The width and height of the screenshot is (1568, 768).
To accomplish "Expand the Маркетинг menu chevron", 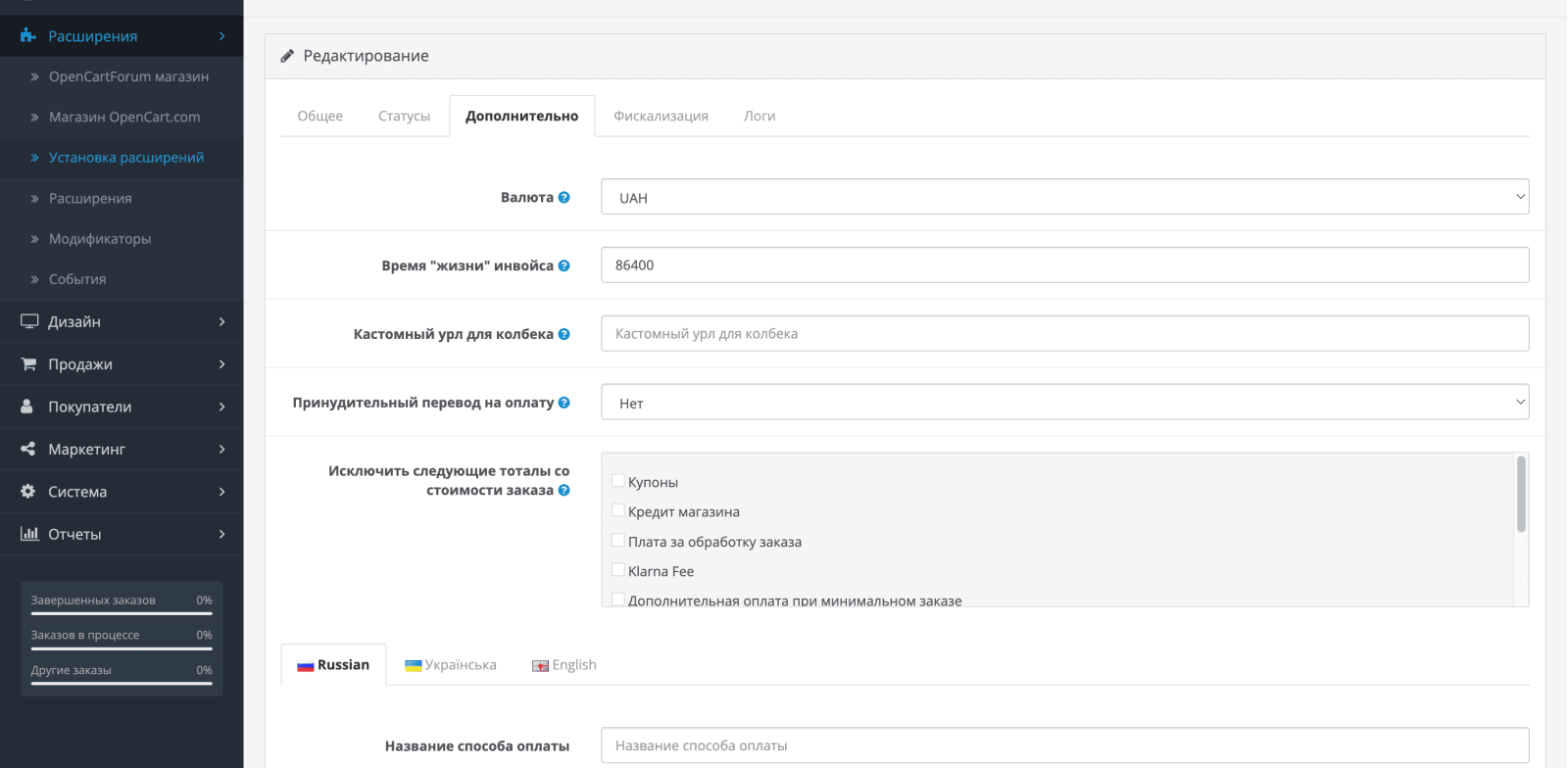I will pyautogui.click(x=222, y=449).
